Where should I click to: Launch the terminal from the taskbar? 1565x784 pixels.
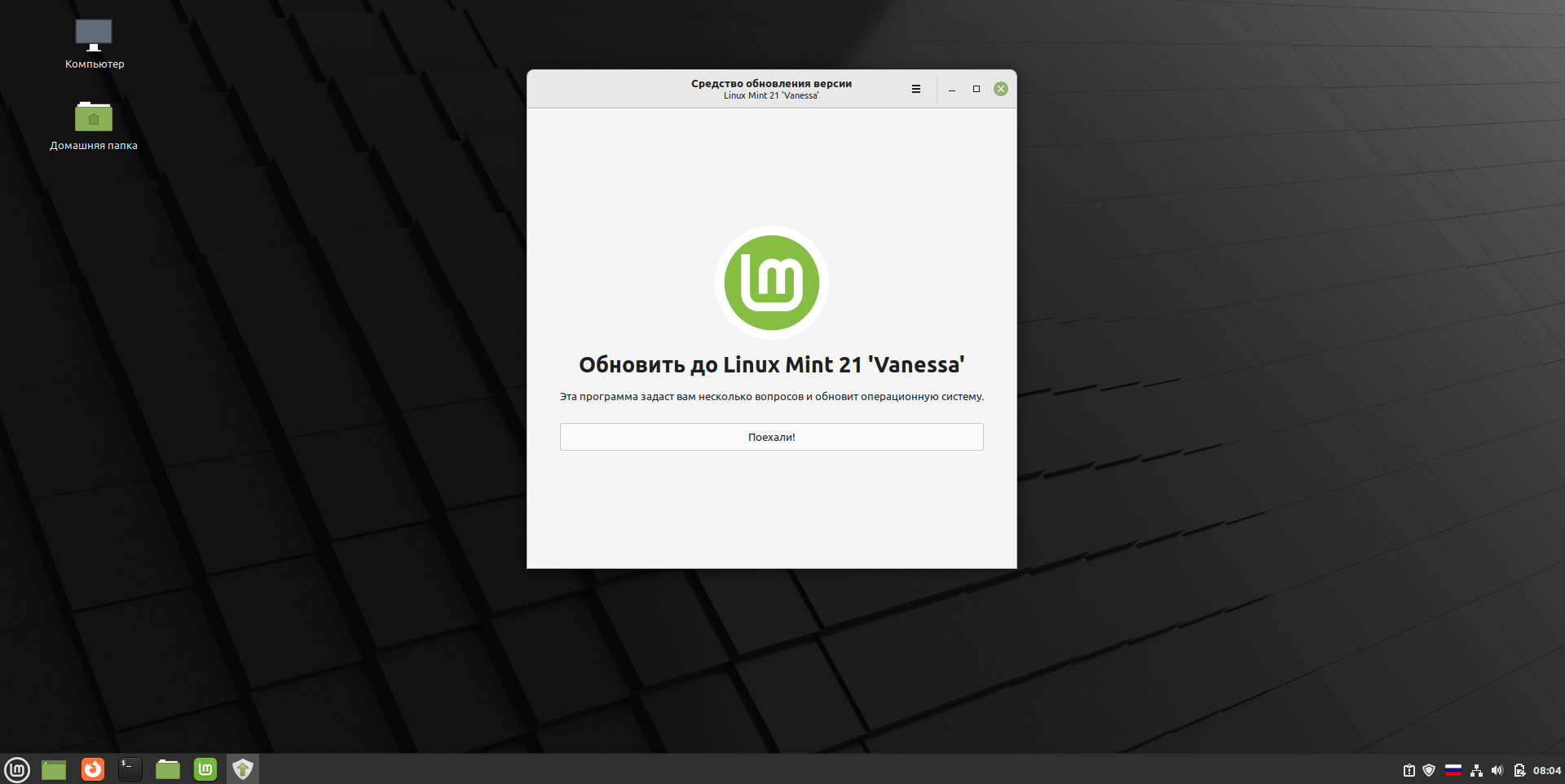point(130,769)
